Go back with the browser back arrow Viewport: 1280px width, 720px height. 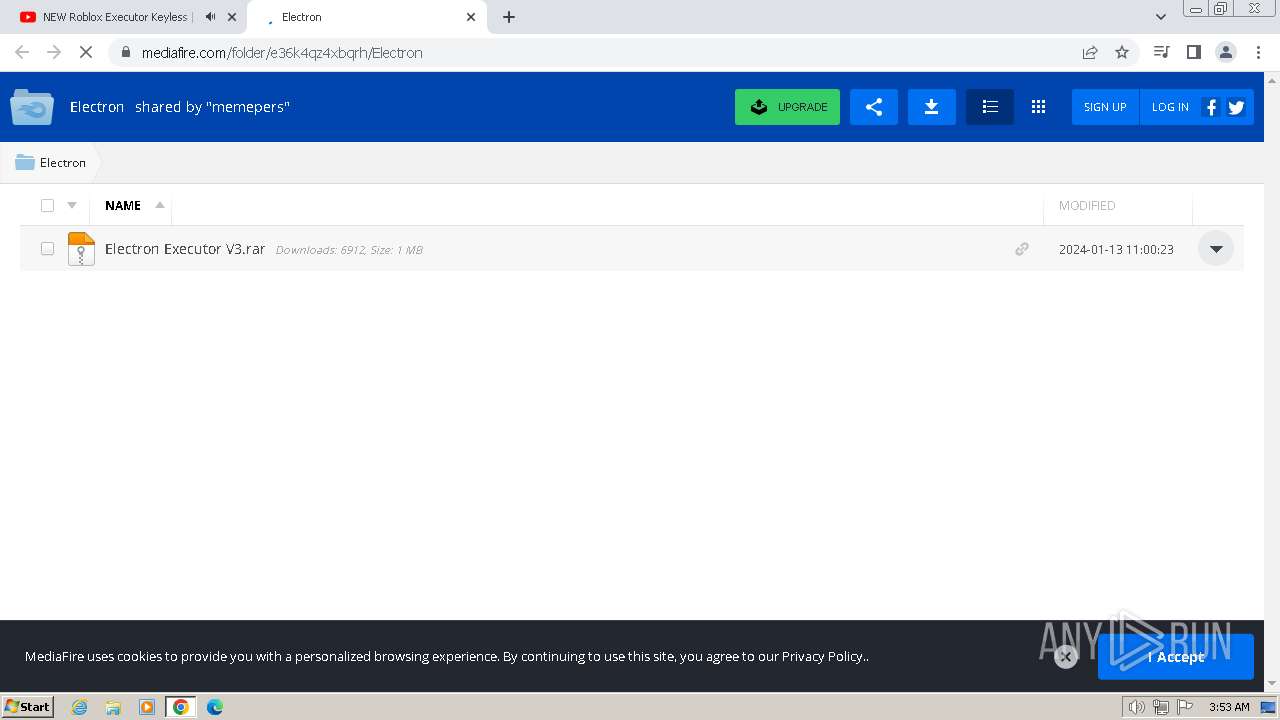(22, 52)
